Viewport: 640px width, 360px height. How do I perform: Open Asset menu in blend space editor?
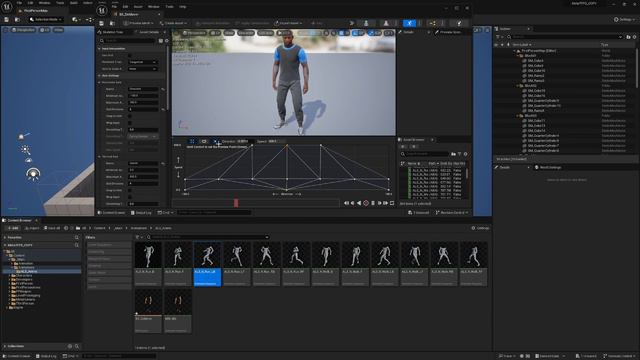[138, 7]
